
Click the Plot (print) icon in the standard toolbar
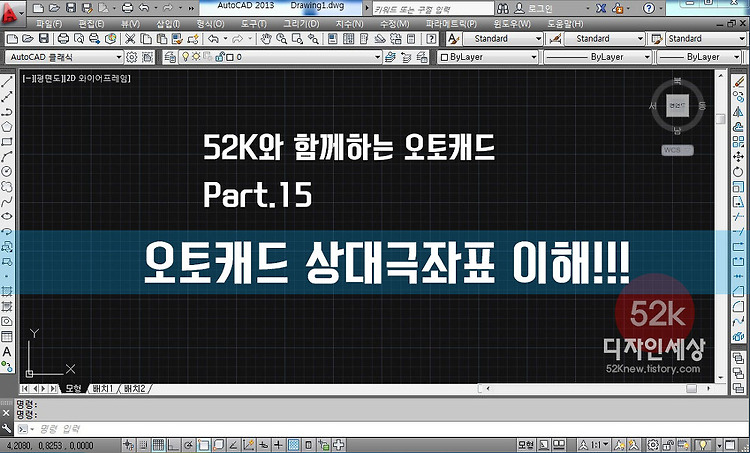point(63,39)
